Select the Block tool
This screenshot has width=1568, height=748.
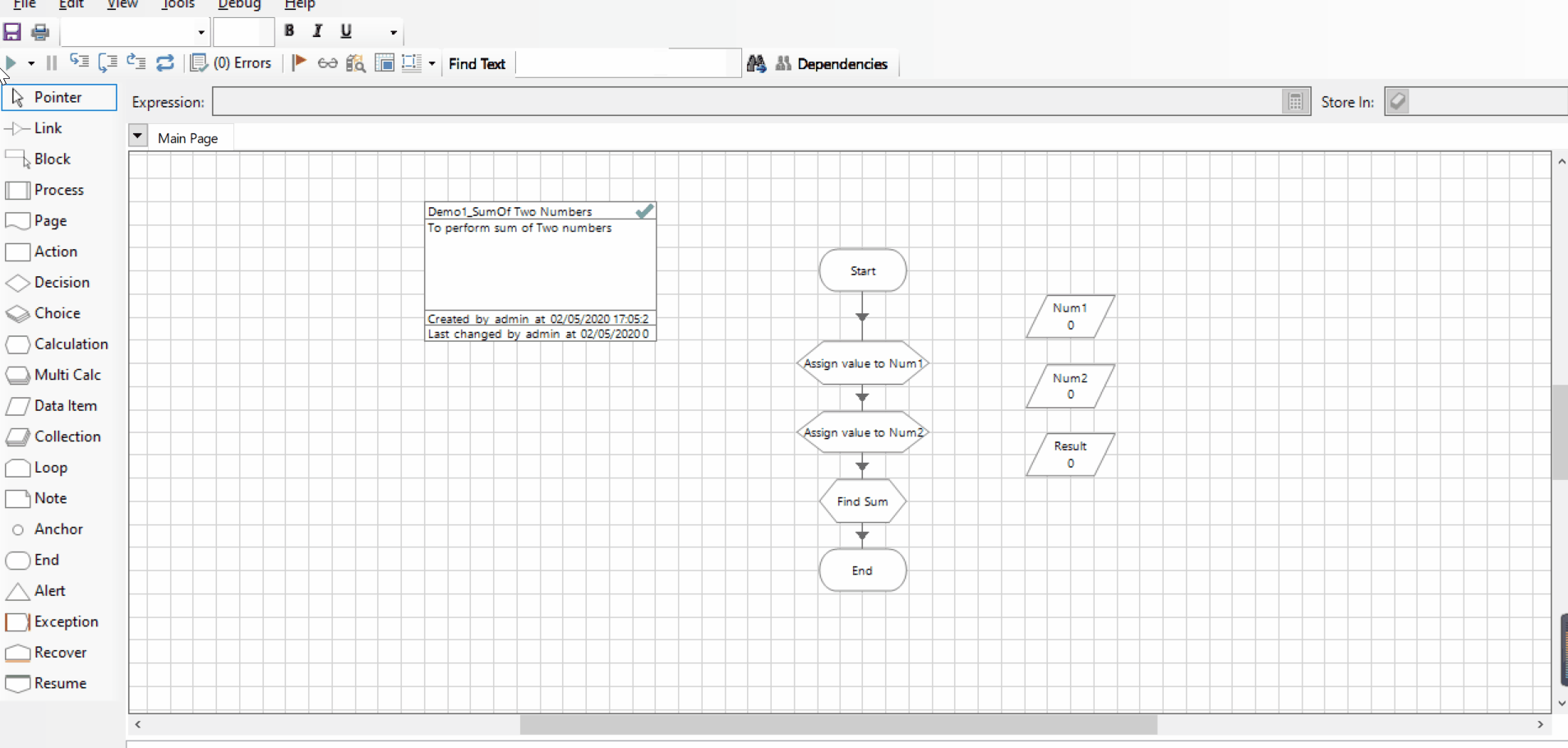[39, 159]
